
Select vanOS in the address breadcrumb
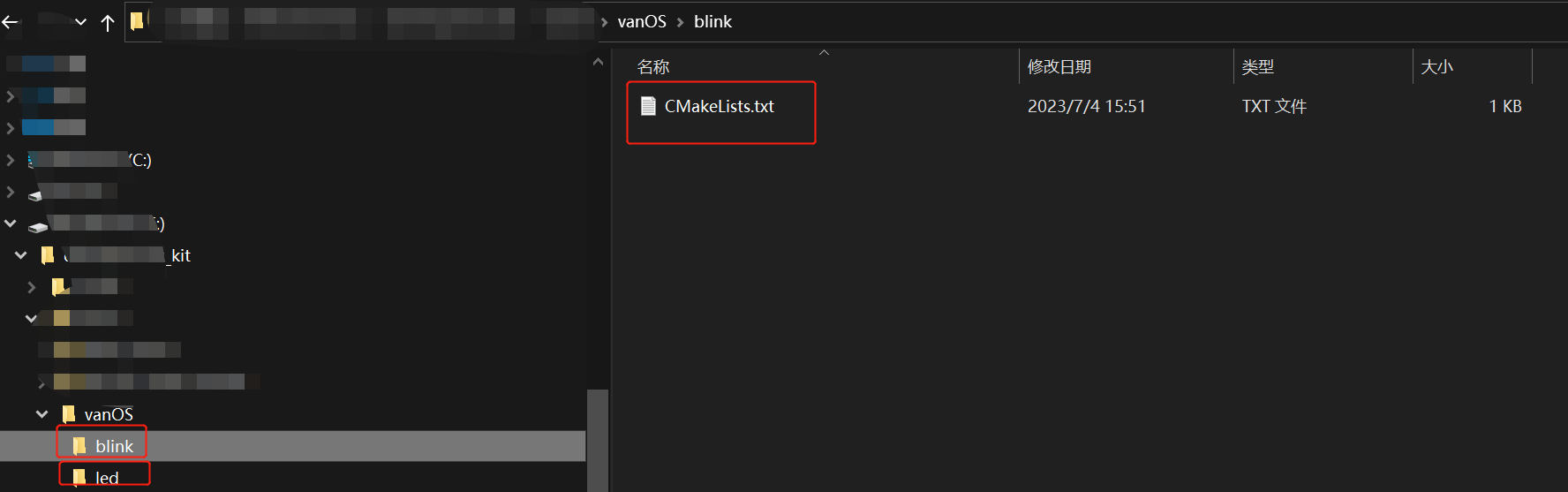642,21
